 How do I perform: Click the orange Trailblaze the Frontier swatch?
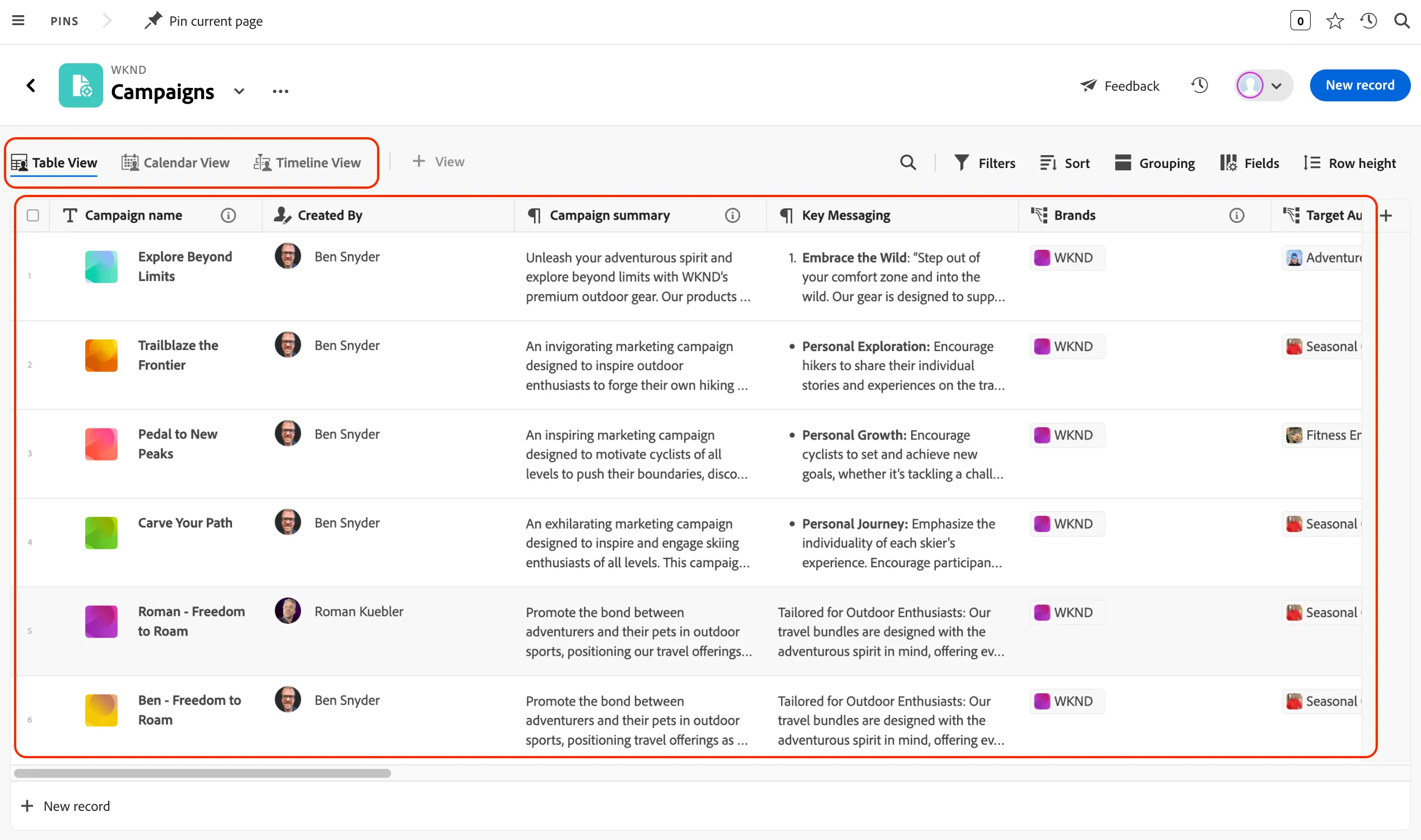coord(101,356)
